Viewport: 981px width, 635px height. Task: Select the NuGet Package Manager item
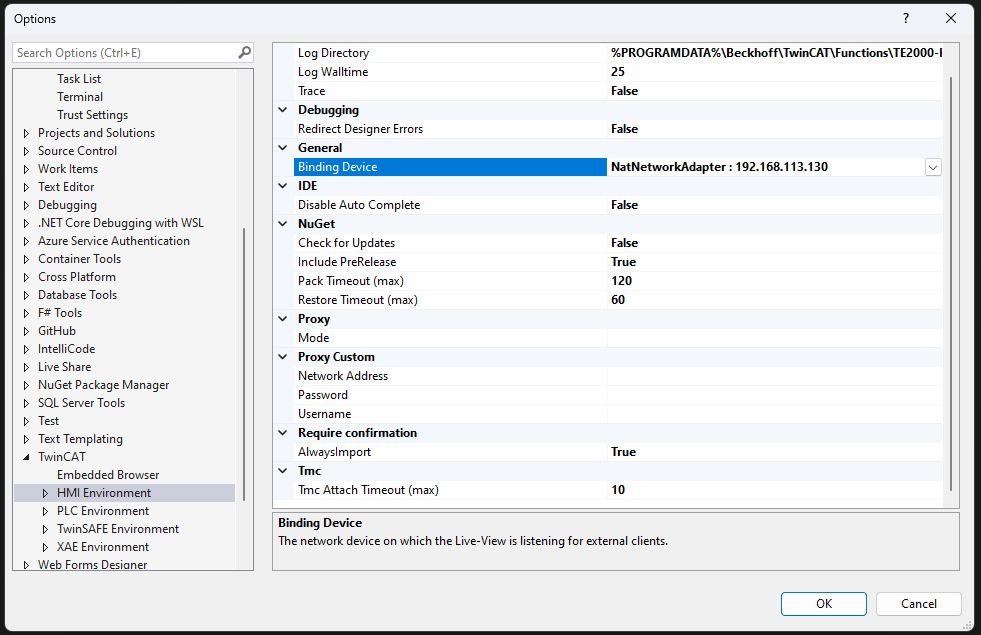[103, 385]
